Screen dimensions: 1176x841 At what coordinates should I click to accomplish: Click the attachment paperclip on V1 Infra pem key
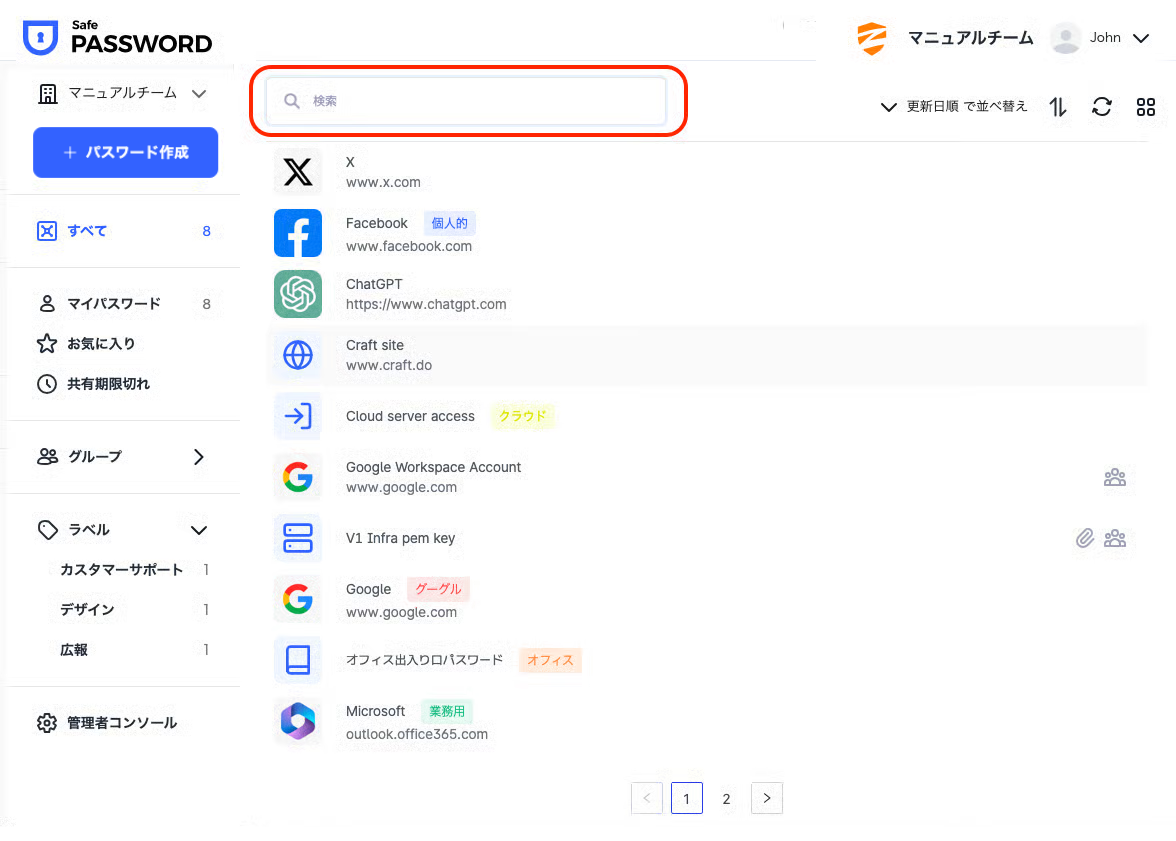tap(1085, 539)
